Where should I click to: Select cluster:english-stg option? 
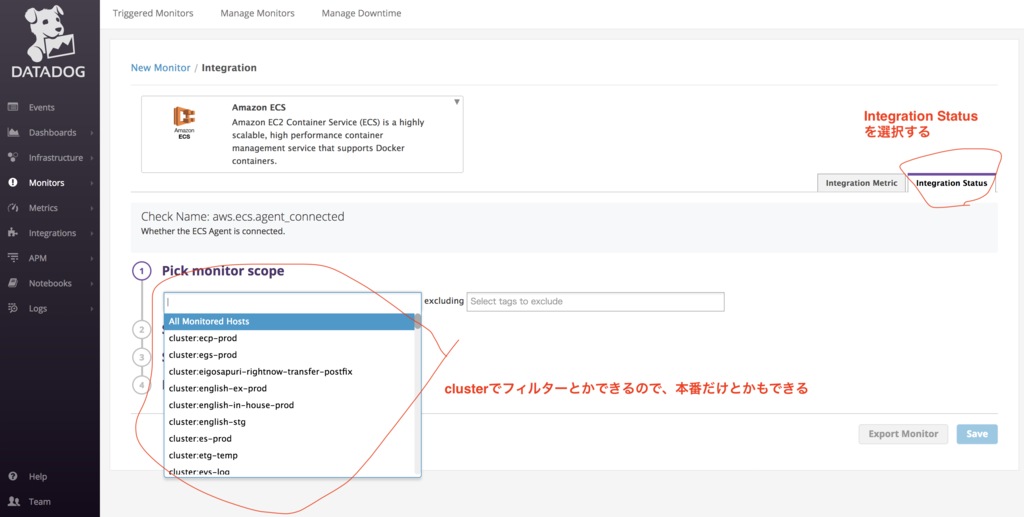click(289, 422)
